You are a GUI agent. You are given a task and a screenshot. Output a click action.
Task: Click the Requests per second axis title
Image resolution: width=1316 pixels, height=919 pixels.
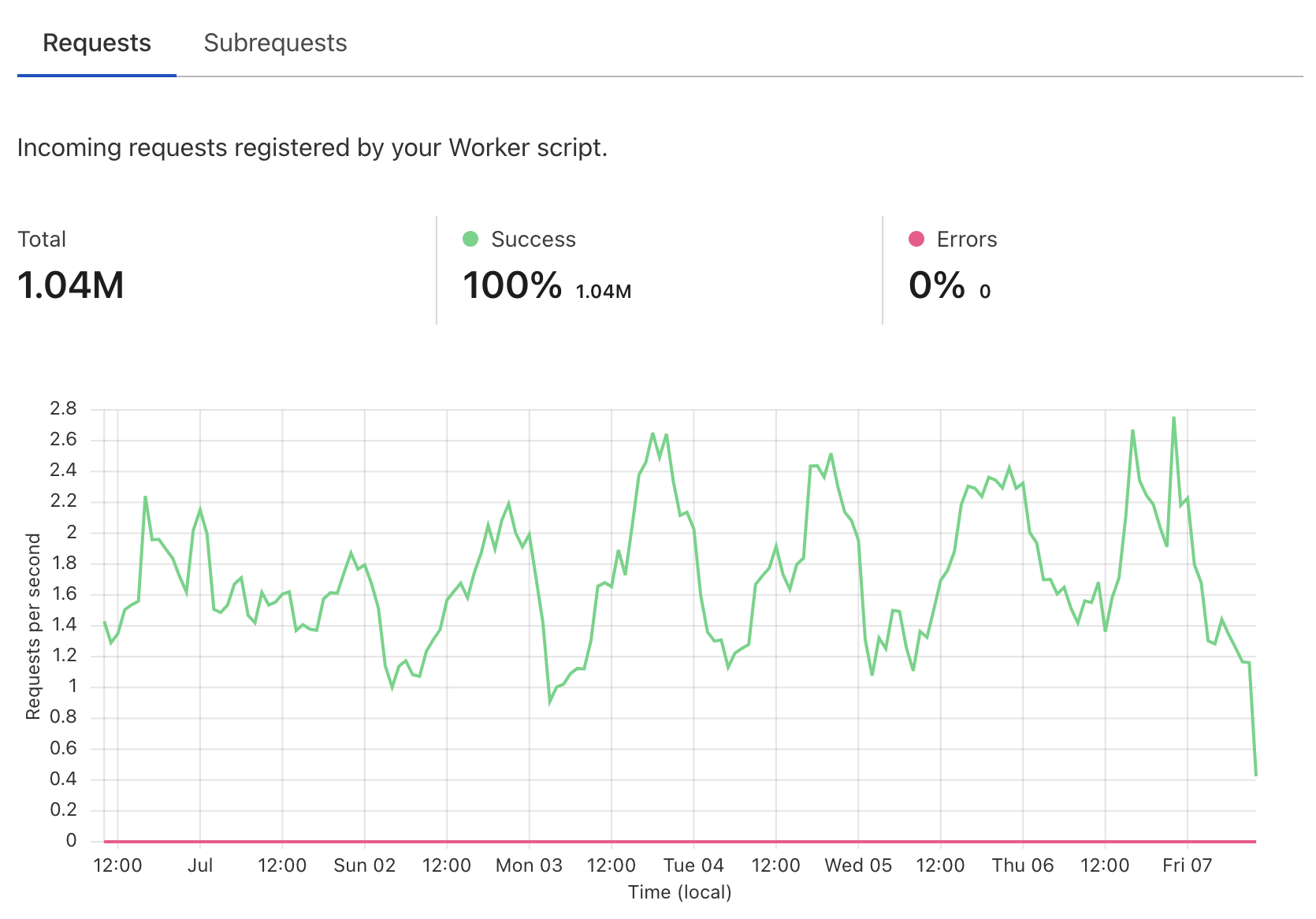tap(33, 626)
